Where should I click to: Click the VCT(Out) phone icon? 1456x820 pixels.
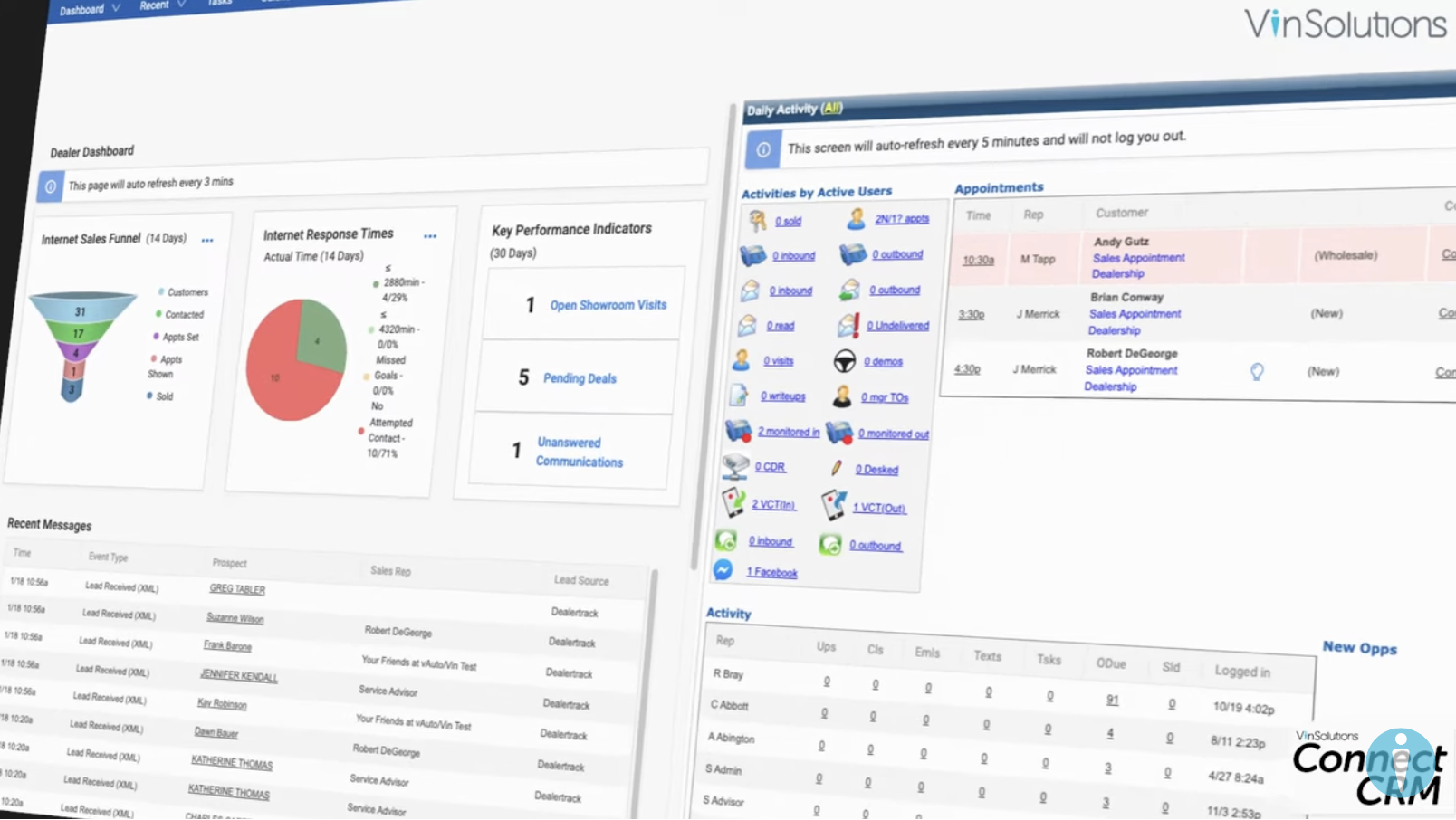(x=833, y=505)
